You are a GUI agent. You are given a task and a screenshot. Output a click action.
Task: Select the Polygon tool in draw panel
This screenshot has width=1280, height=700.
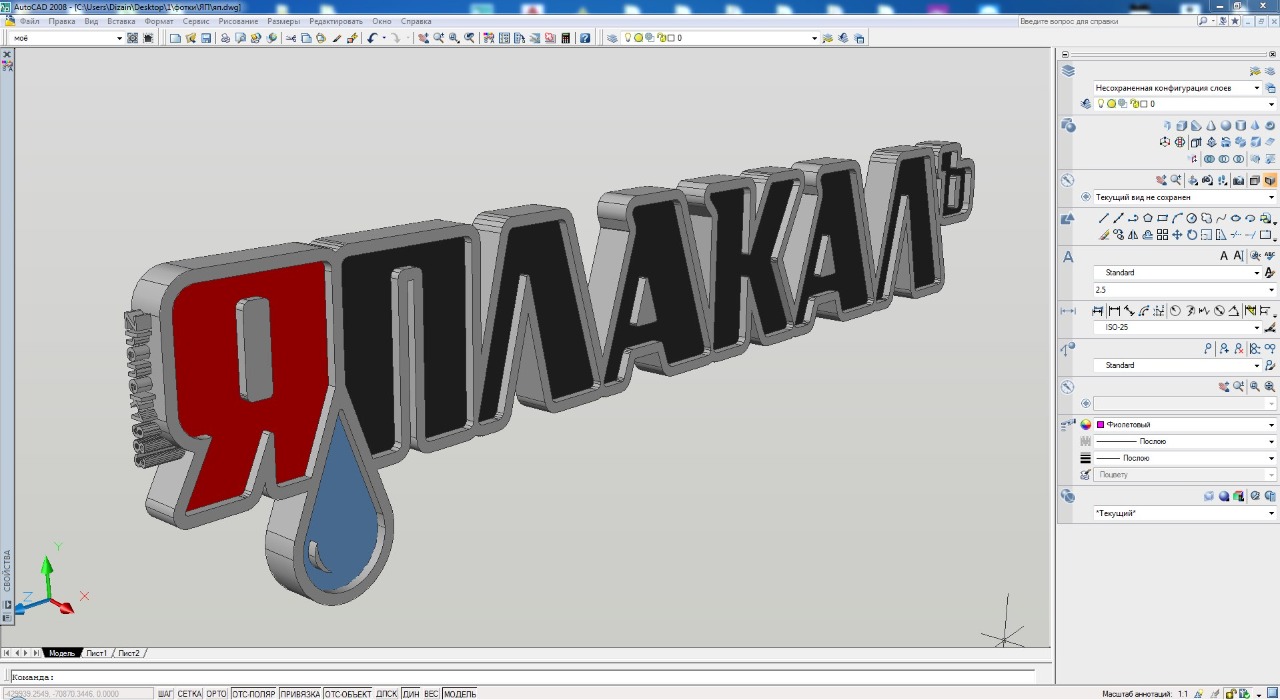[x=1148, y=218]
